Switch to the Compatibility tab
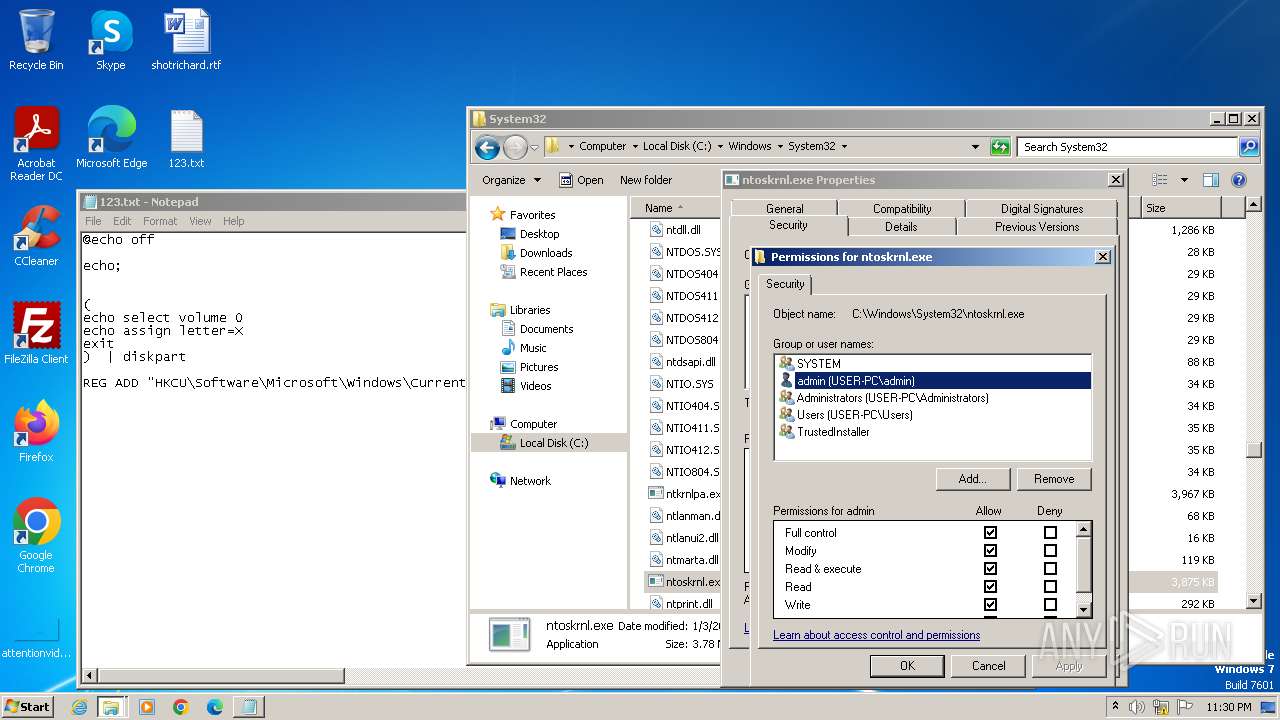This screenshot has height=720, width=1280. (x=902, y=209)
